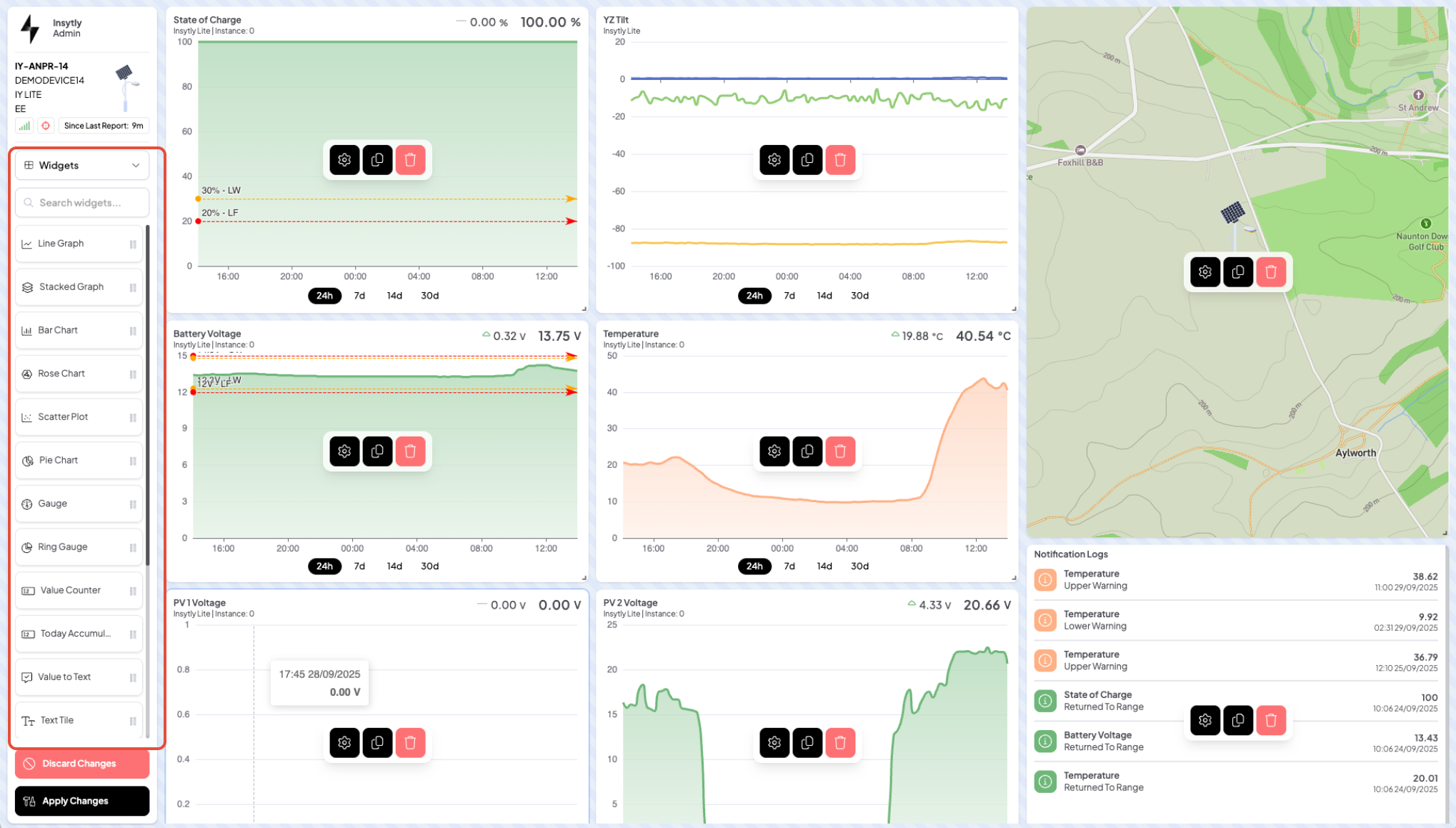Screen dimensions: 1456x828
Task: Duplicate the PV 2 Voltage widget
Action: pos(807,742)
